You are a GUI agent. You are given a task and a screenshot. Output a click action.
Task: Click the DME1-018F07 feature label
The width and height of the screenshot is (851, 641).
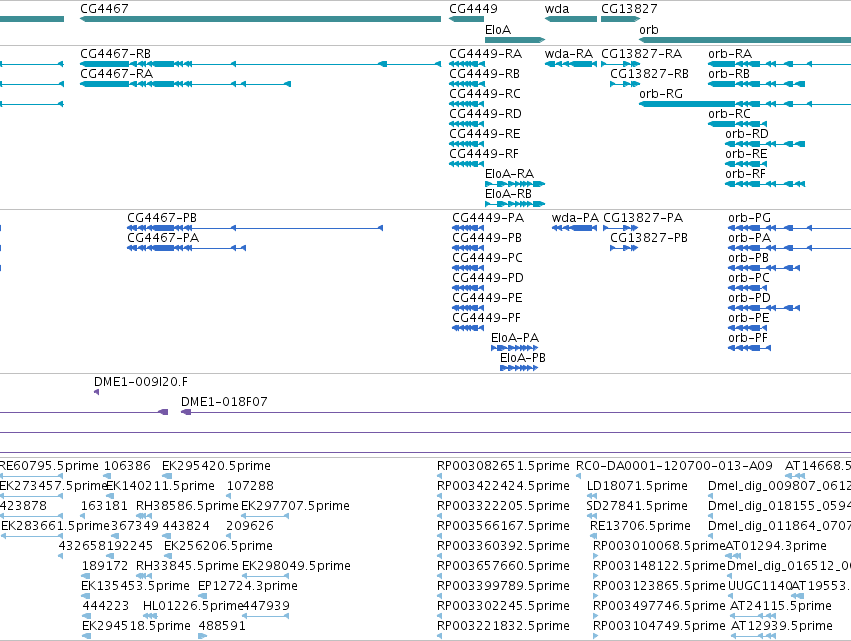point(224,402)
